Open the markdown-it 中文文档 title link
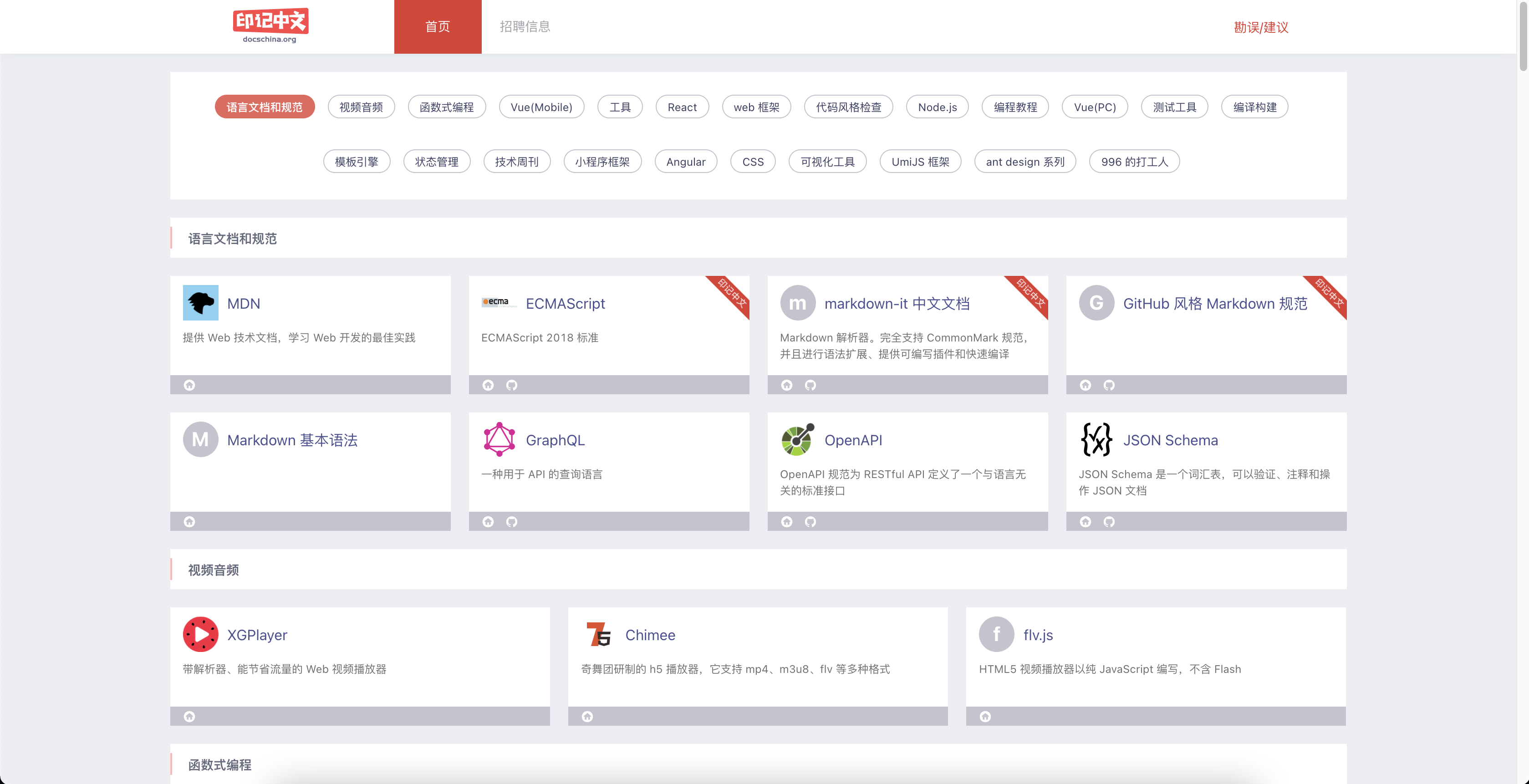 [896, 303]
